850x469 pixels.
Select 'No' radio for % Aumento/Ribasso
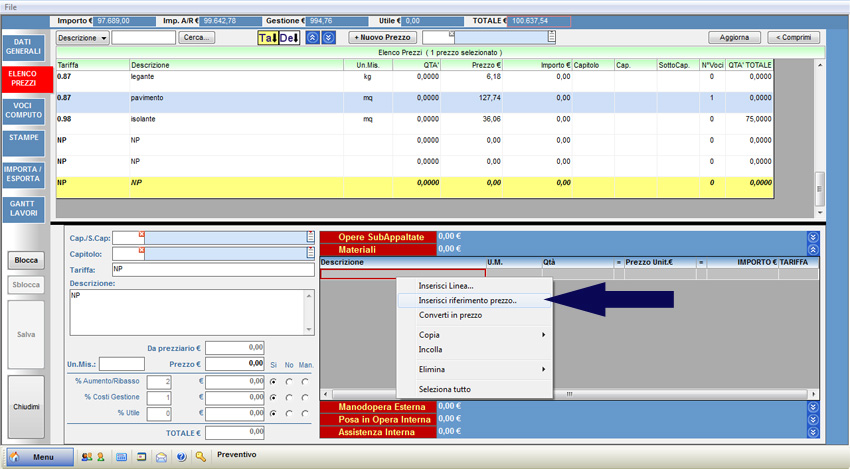[289, 382]
